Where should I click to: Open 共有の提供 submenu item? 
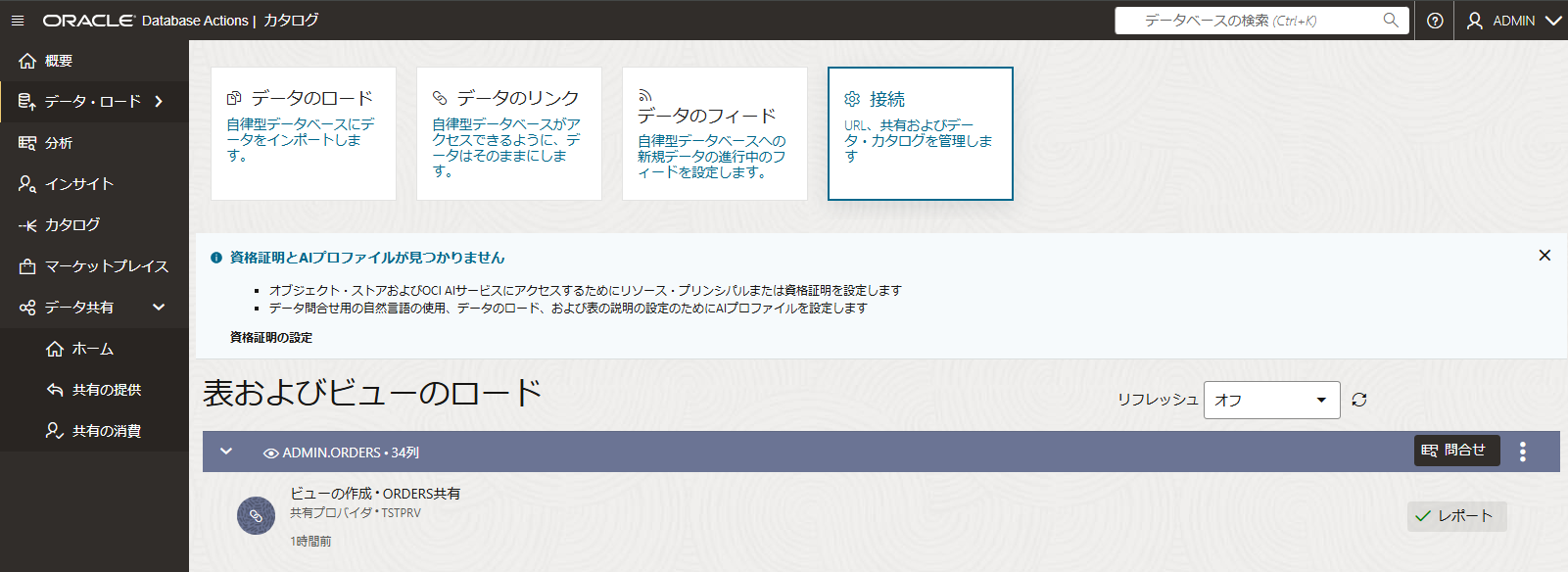94,390
